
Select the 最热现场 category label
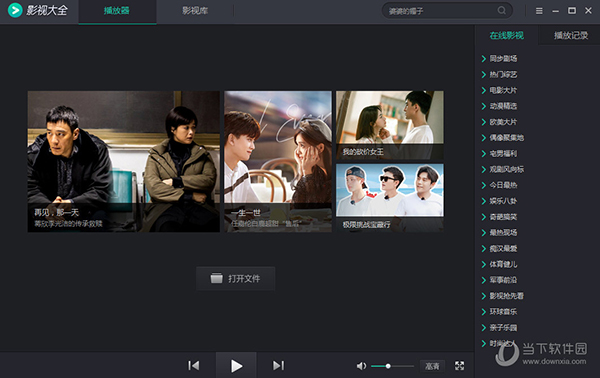pyautogui.click(x=503, y=233)
